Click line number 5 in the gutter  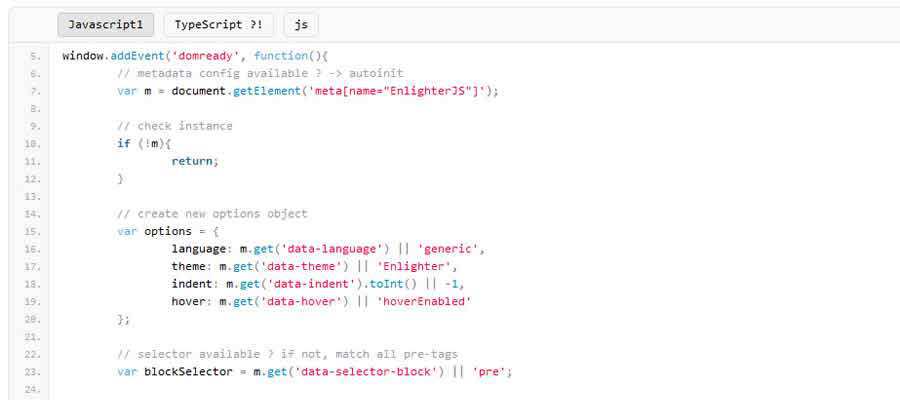35,56
